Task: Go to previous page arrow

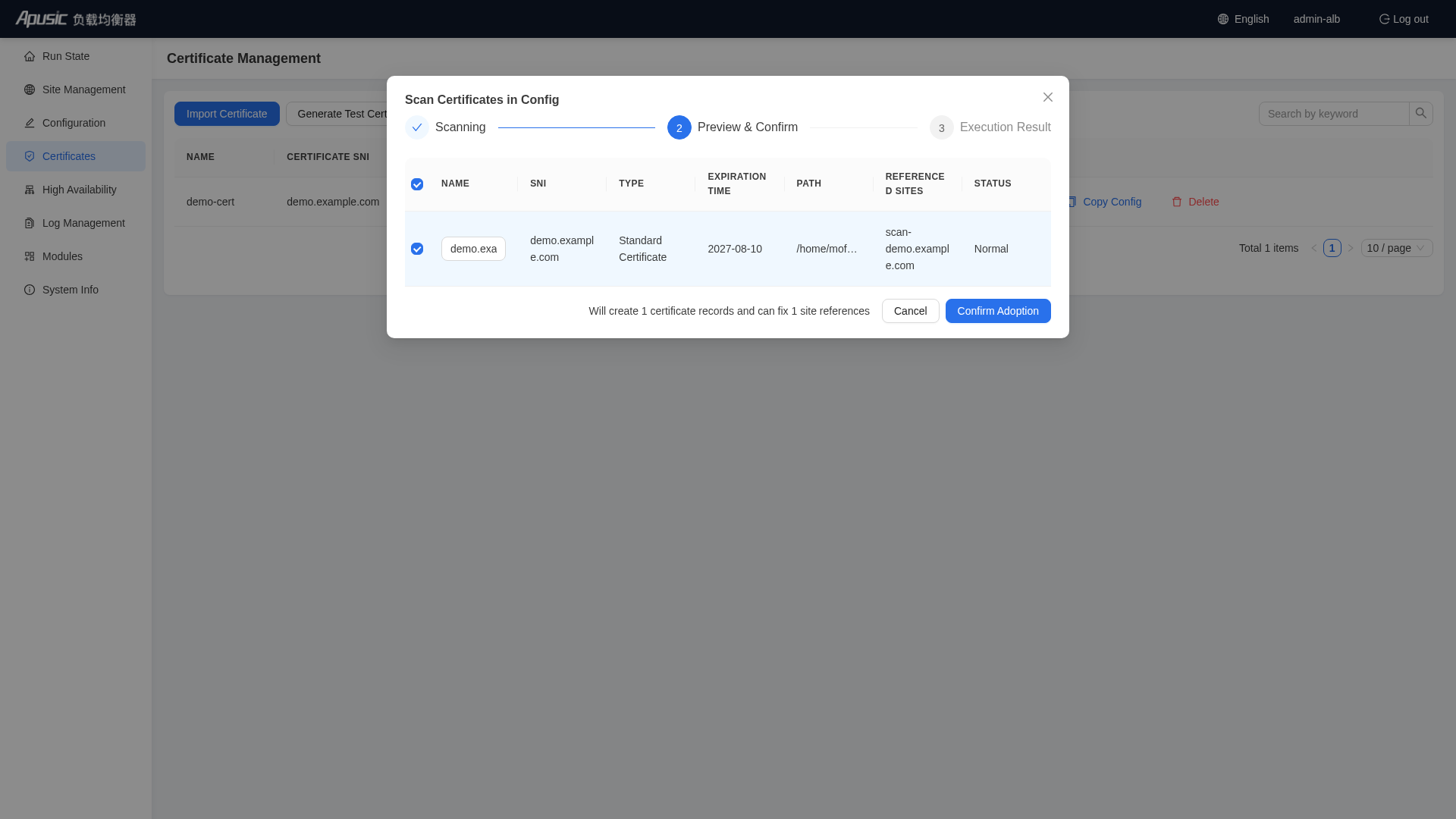Action: 1314,248
